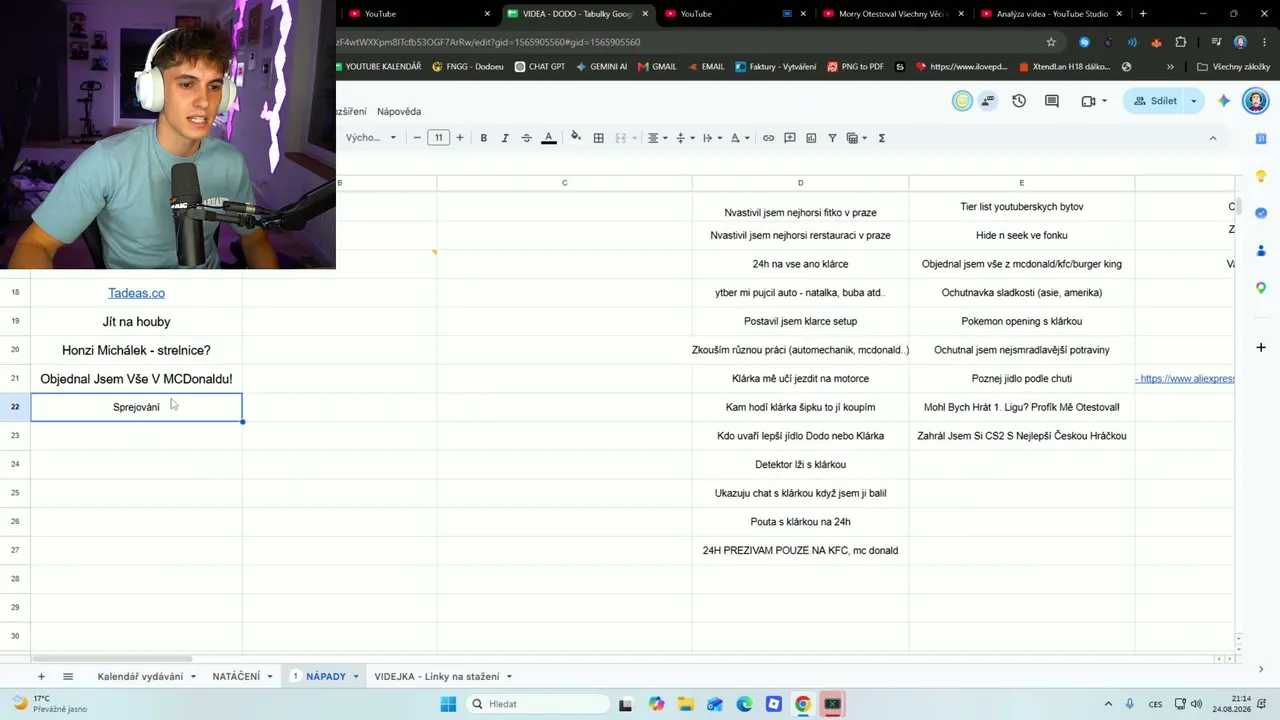Select column D header
1280x720 pixels.
pos(800,183)
